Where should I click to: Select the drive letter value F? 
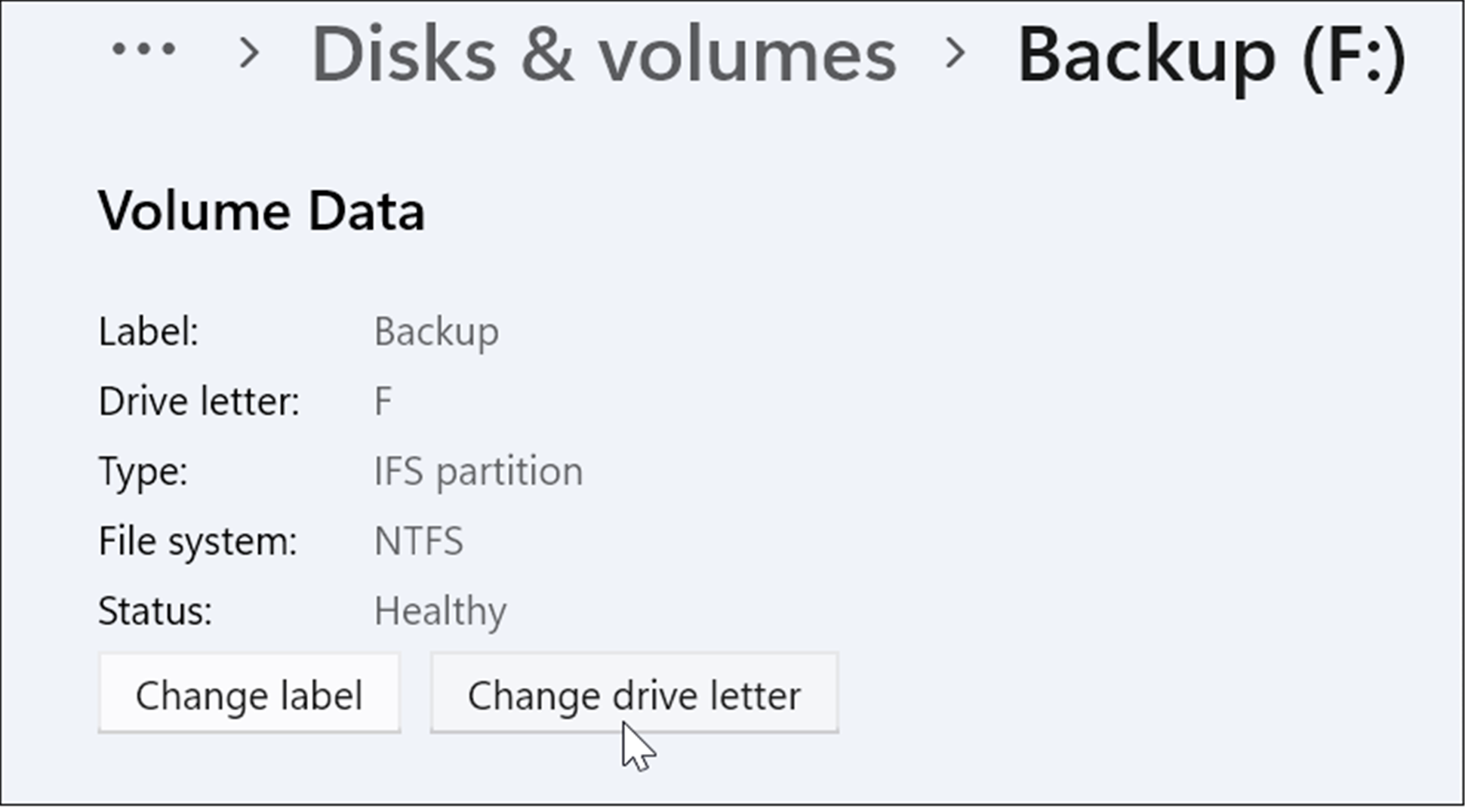tap(383, 401)
